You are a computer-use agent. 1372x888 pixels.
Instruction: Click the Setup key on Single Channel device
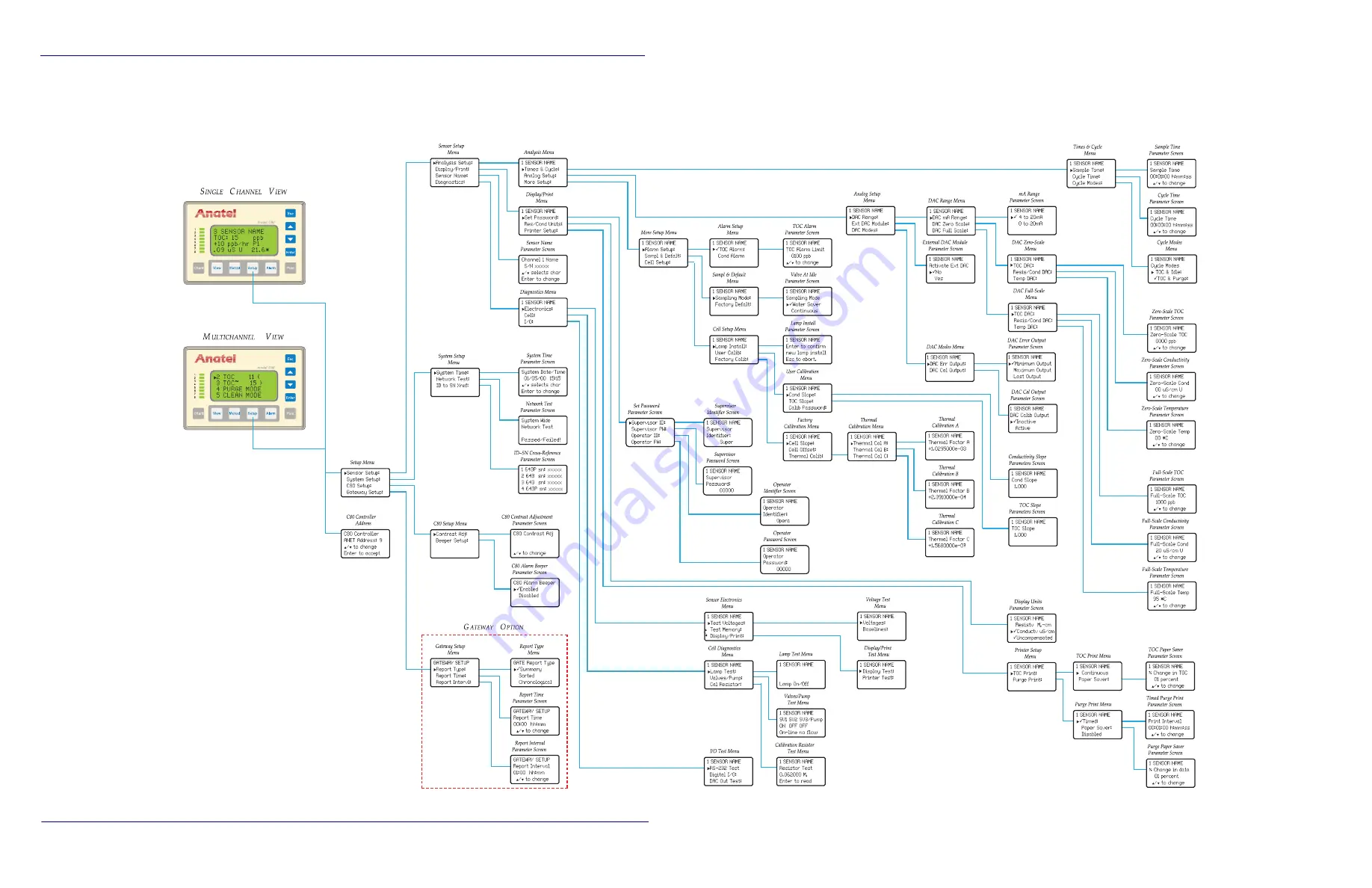253,268
